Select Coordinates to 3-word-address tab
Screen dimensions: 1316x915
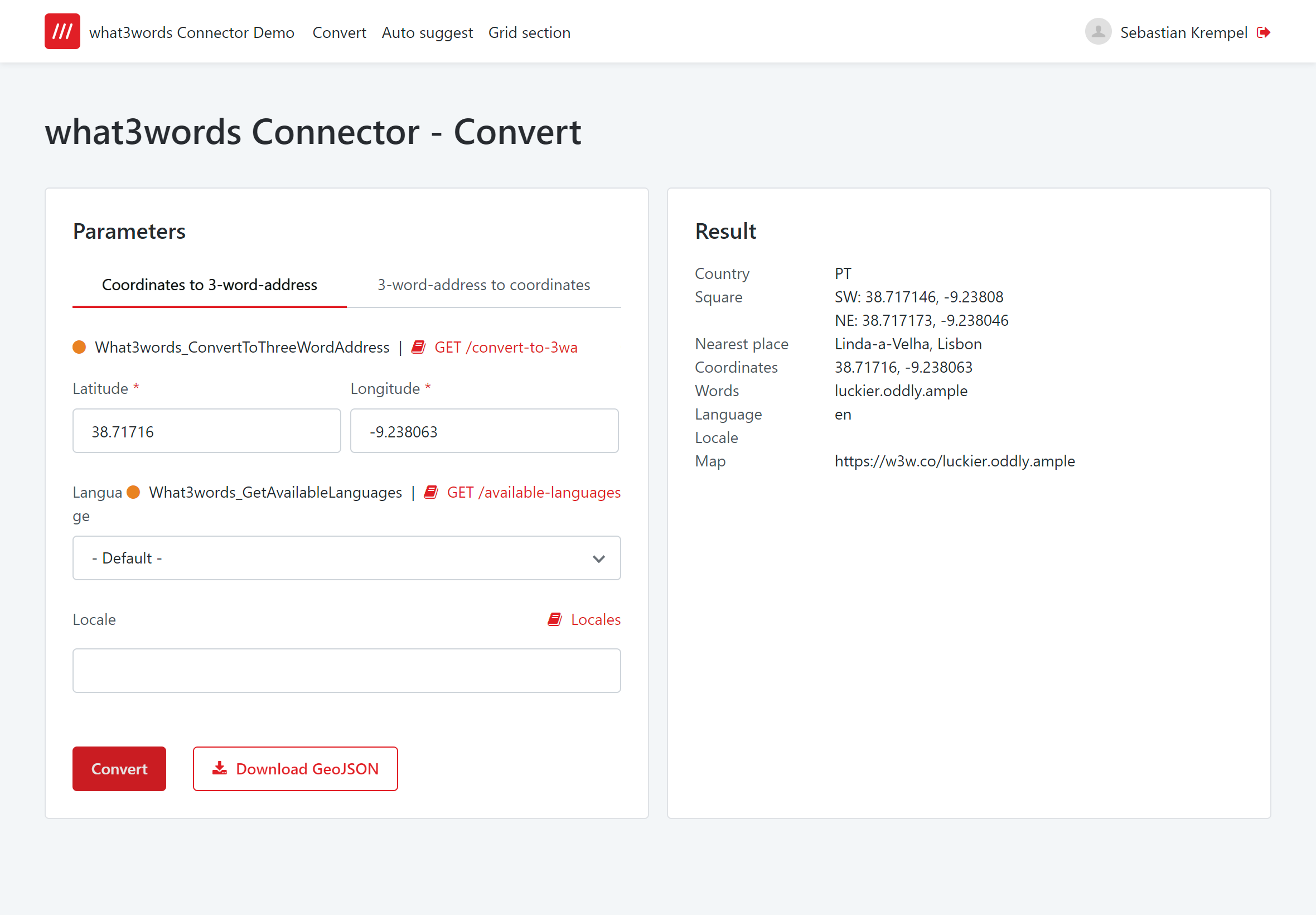(209, 285)
